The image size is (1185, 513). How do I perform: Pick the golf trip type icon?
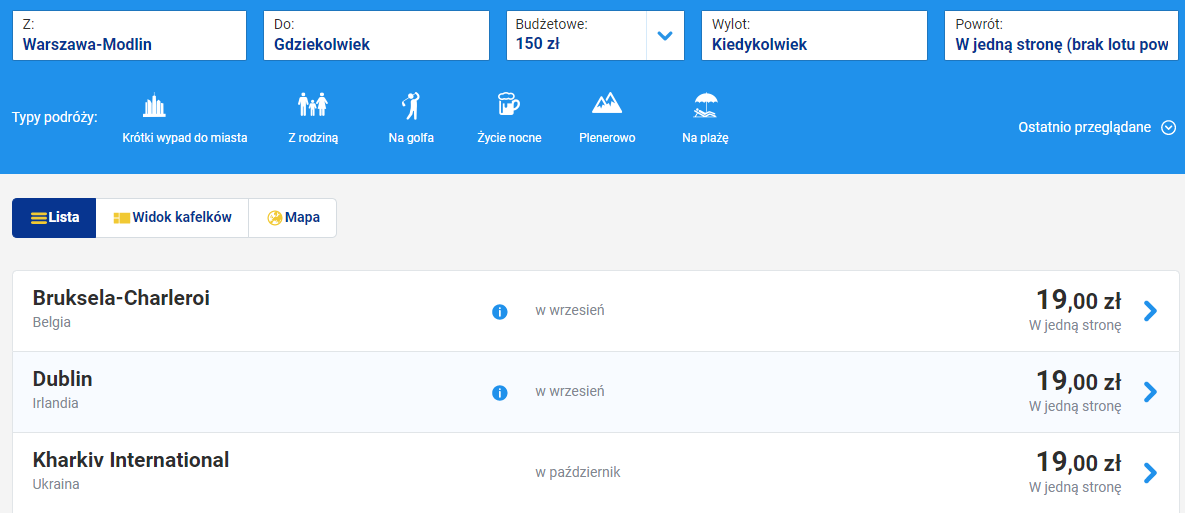click(411, 106)
